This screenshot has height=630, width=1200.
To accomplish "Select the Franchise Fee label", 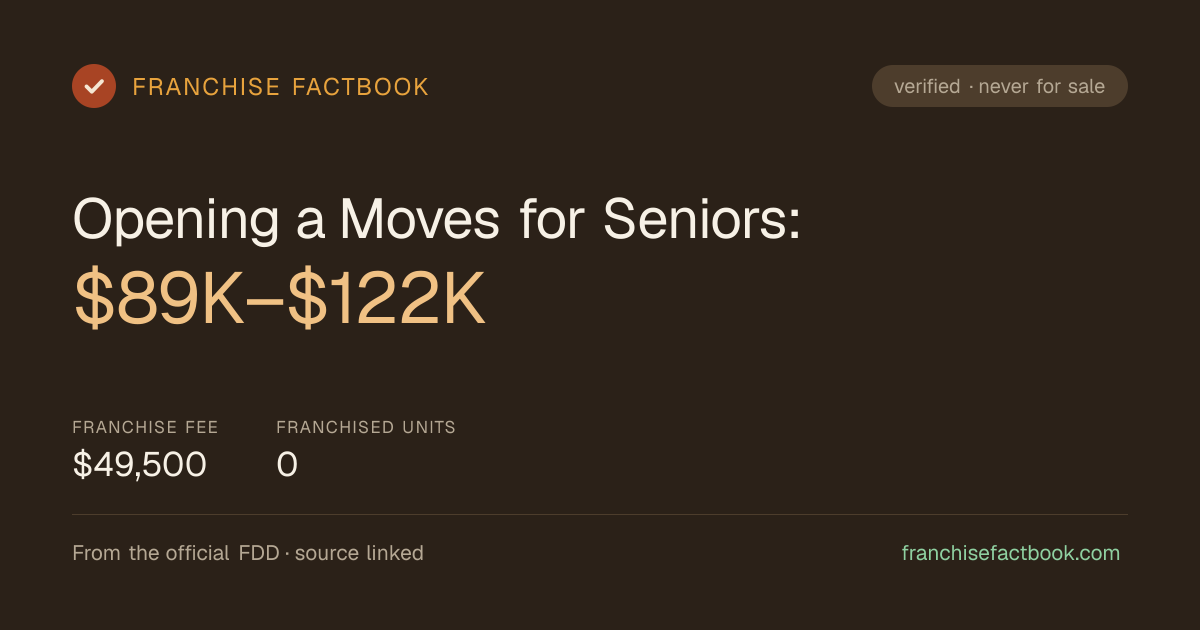I will (x=145, y=427).
